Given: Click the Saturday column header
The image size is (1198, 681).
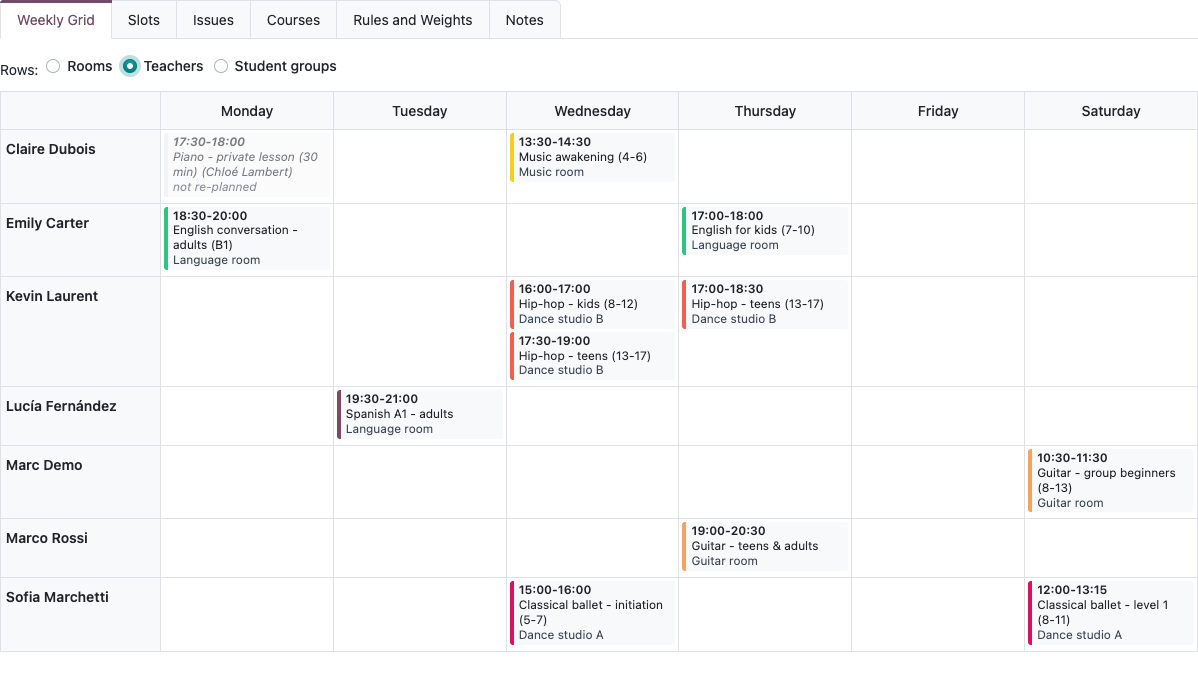Looking at the screenshot, I should point(1111,112).
